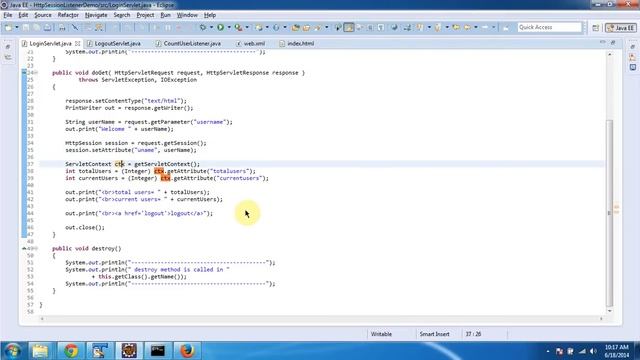640x360 pixels.
Task: Click the Debug bug icon
Action: click(x=203, y=27)
